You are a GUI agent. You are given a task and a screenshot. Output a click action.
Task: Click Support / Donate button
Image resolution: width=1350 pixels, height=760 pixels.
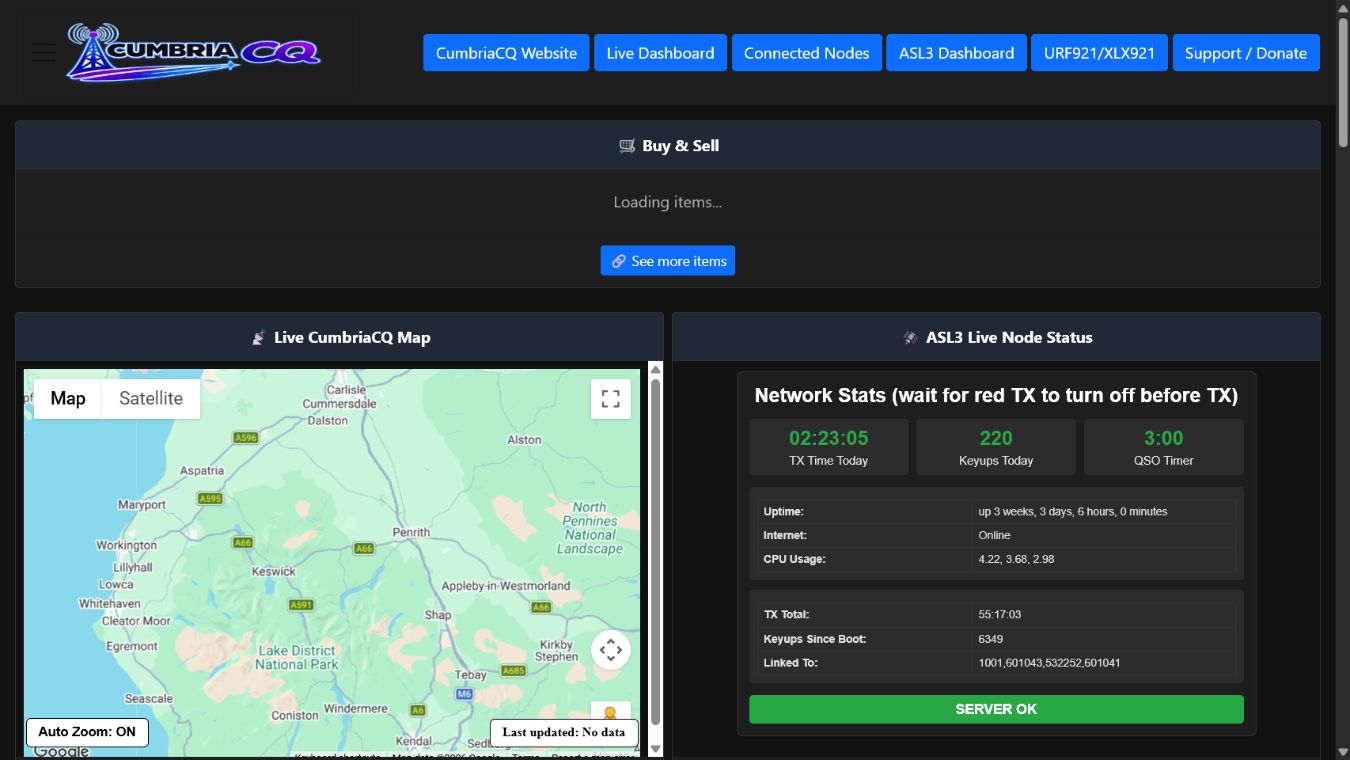pos(1246,53)
